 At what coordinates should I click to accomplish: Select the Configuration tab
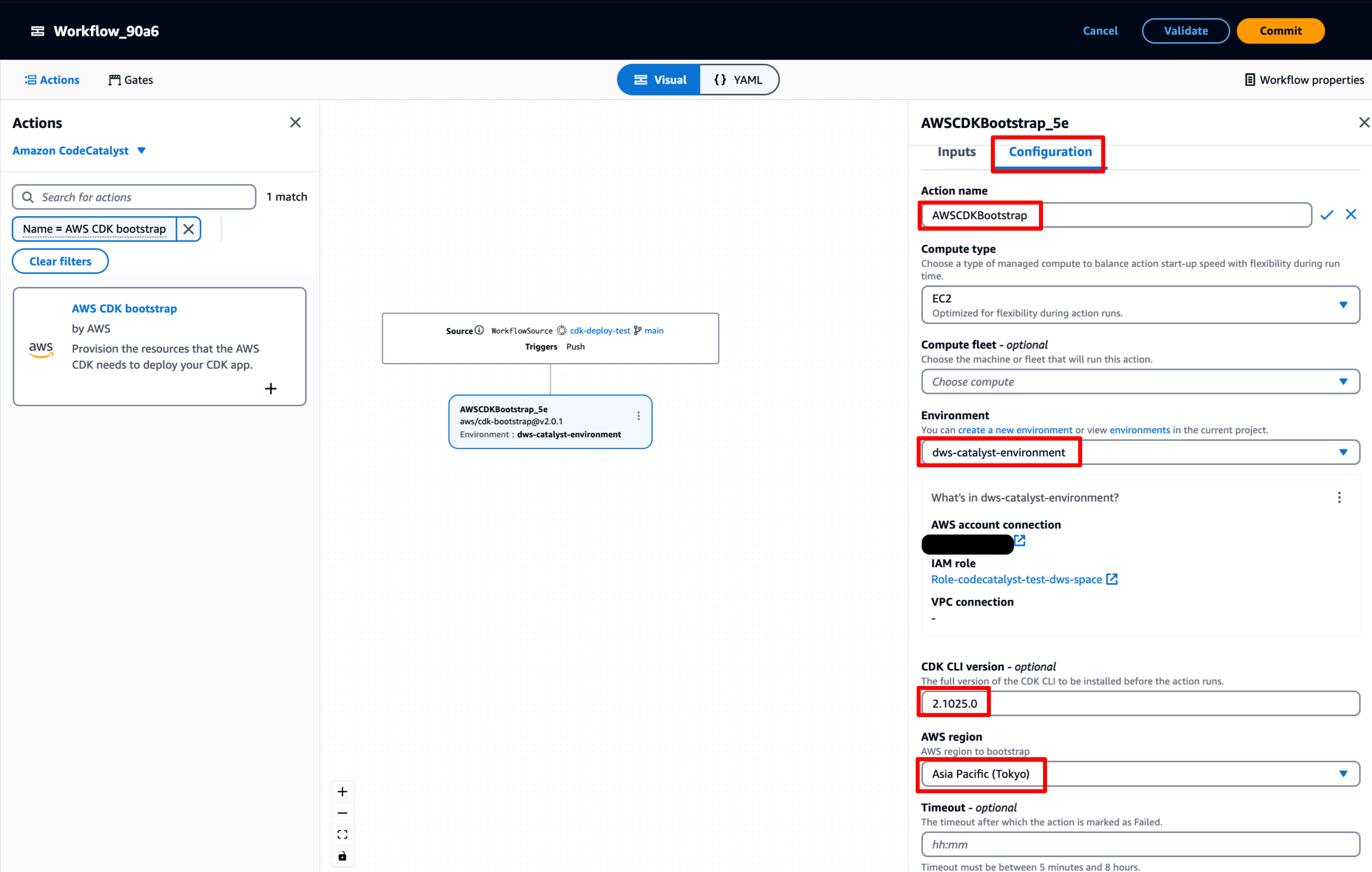[1050, 151]
